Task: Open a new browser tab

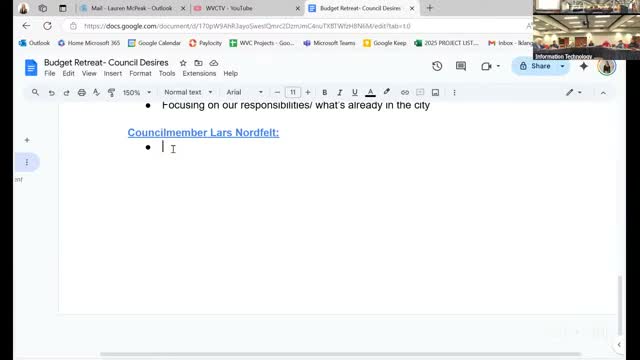Action: pos(429,8)
